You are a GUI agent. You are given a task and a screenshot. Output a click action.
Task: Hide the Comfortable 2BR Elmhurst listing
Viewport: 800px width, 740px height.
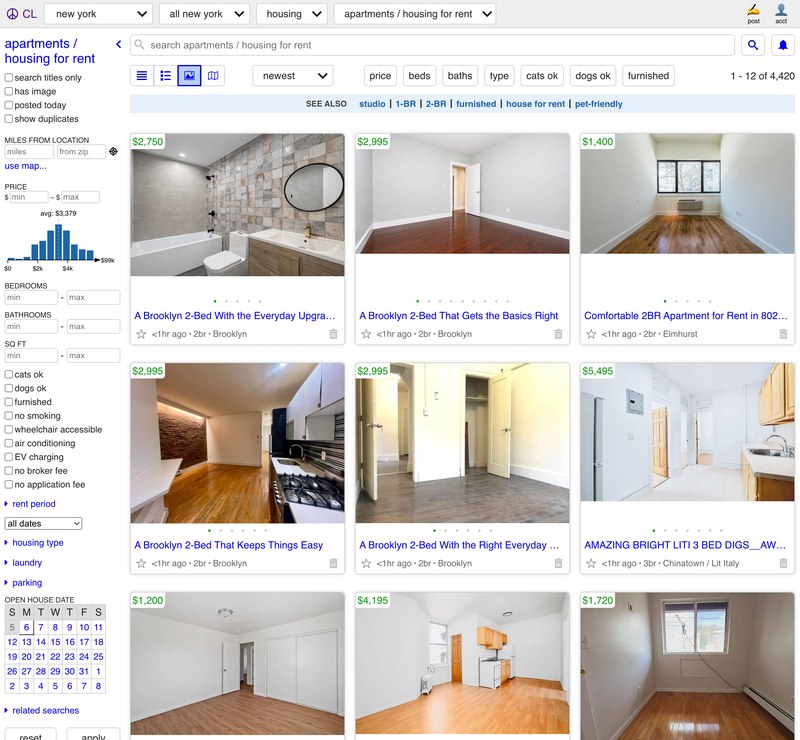783,334
